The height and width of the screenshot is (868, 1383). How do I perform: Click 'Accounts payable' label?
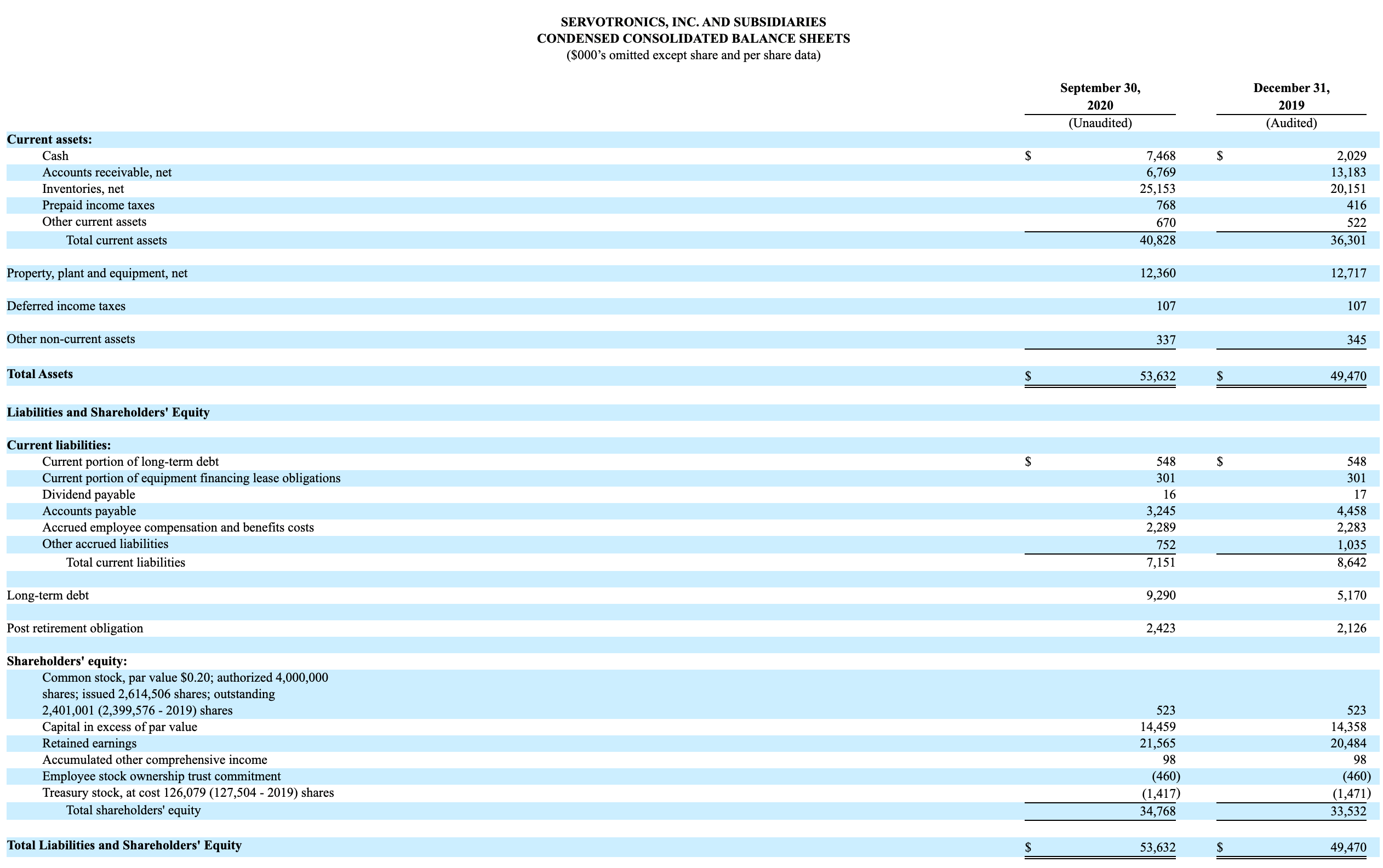(89, 511)
